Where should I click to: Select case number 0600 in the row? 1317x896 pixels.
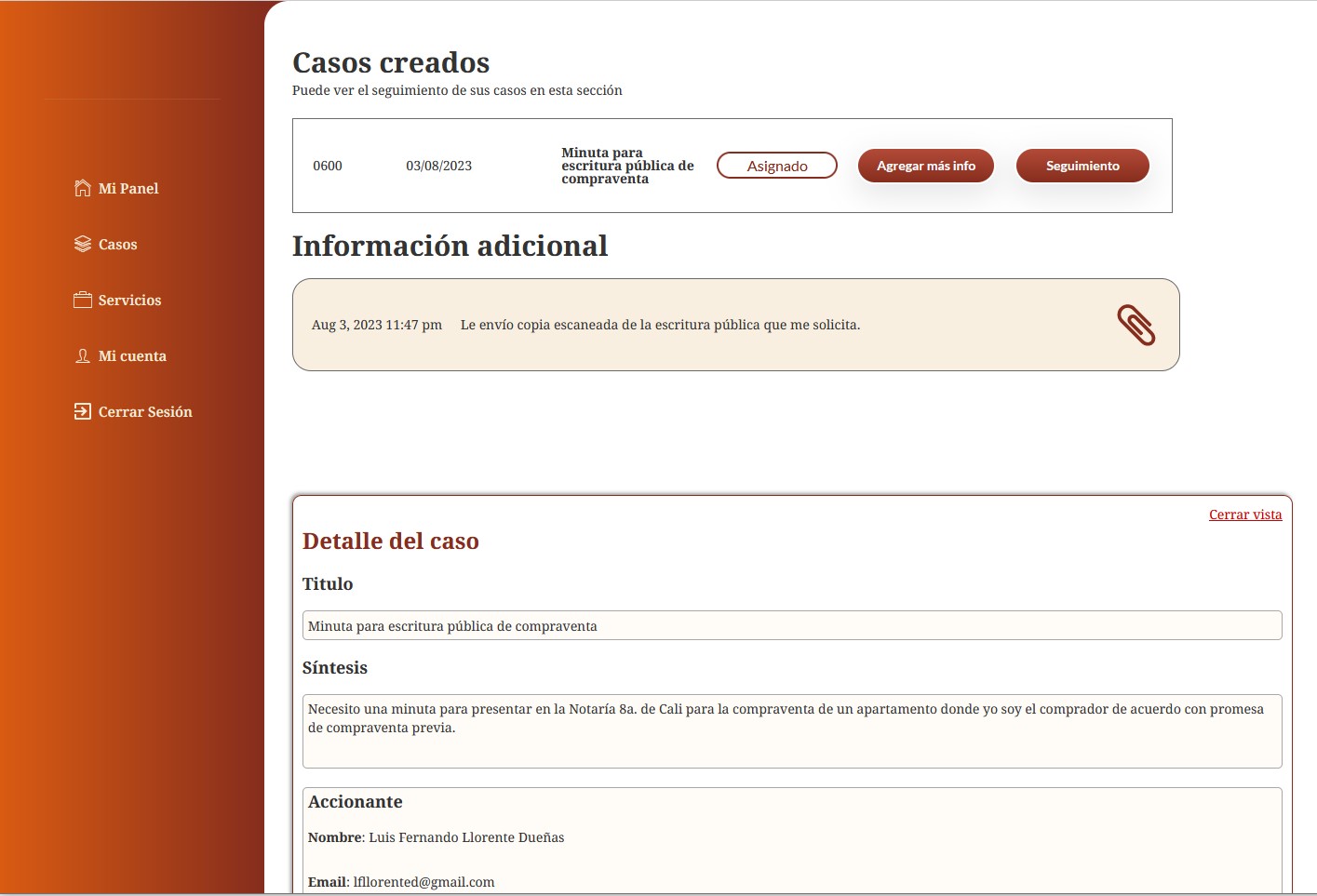328,166
